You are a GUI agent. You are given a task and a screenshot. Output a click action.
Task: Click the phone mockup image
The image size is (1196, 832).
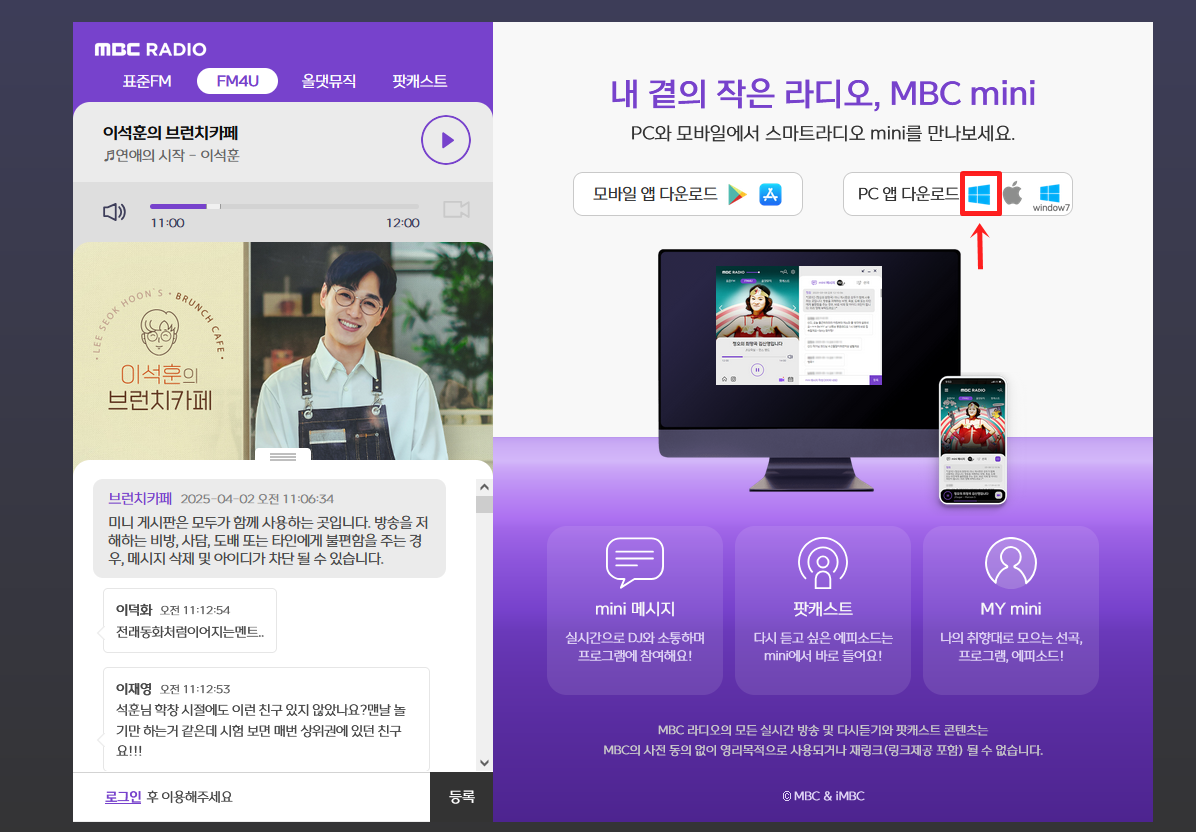[x=973, y=440]
